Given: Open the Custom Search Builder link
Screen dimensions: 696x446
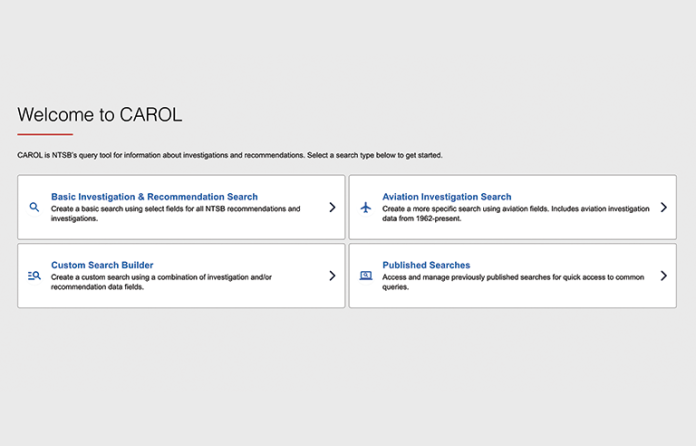Looking at the screenshot, I should [x=102, y=265].
